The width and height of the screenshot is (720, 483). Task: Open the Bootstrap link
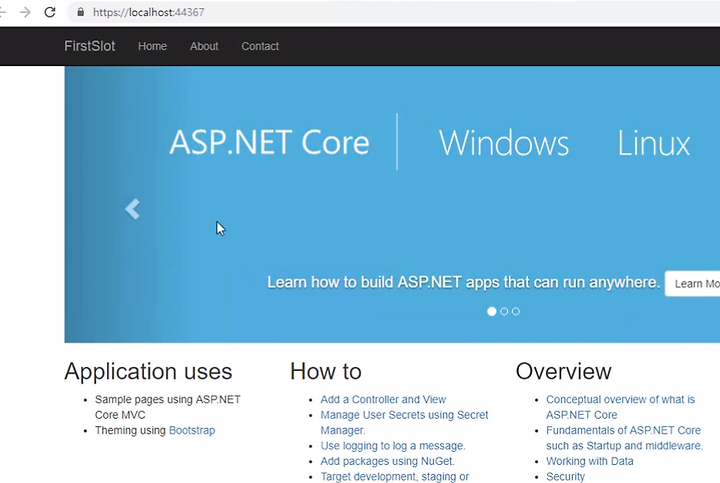pyautogui.click(x=192, y=430)
